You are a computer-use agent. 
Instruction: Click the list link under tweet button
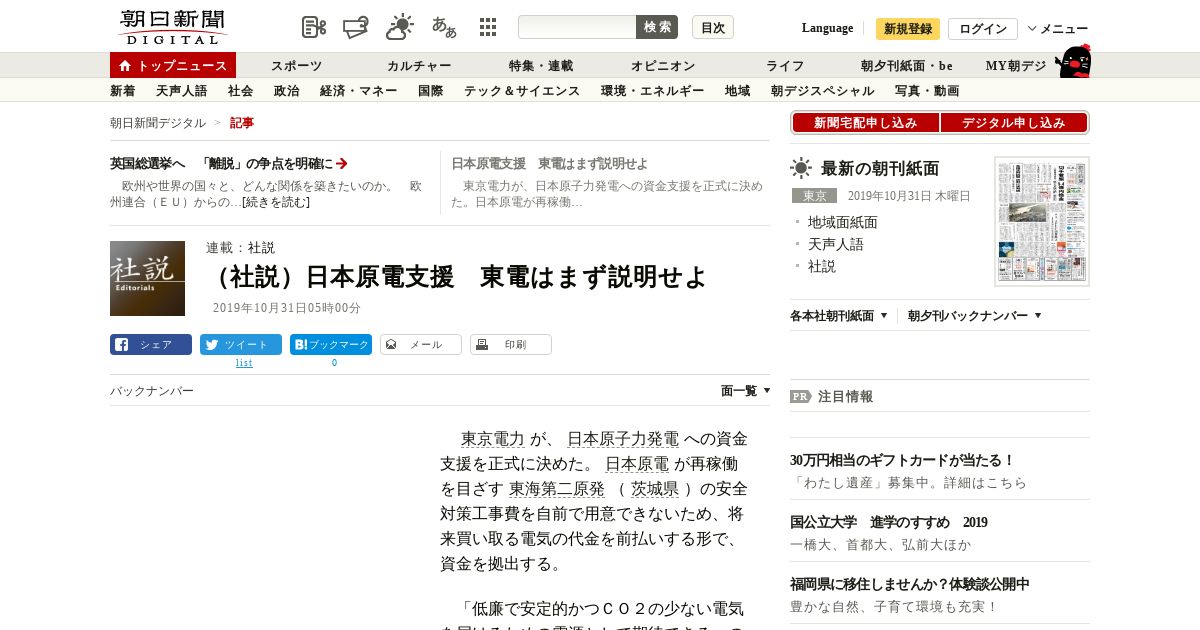coord(244,363)
